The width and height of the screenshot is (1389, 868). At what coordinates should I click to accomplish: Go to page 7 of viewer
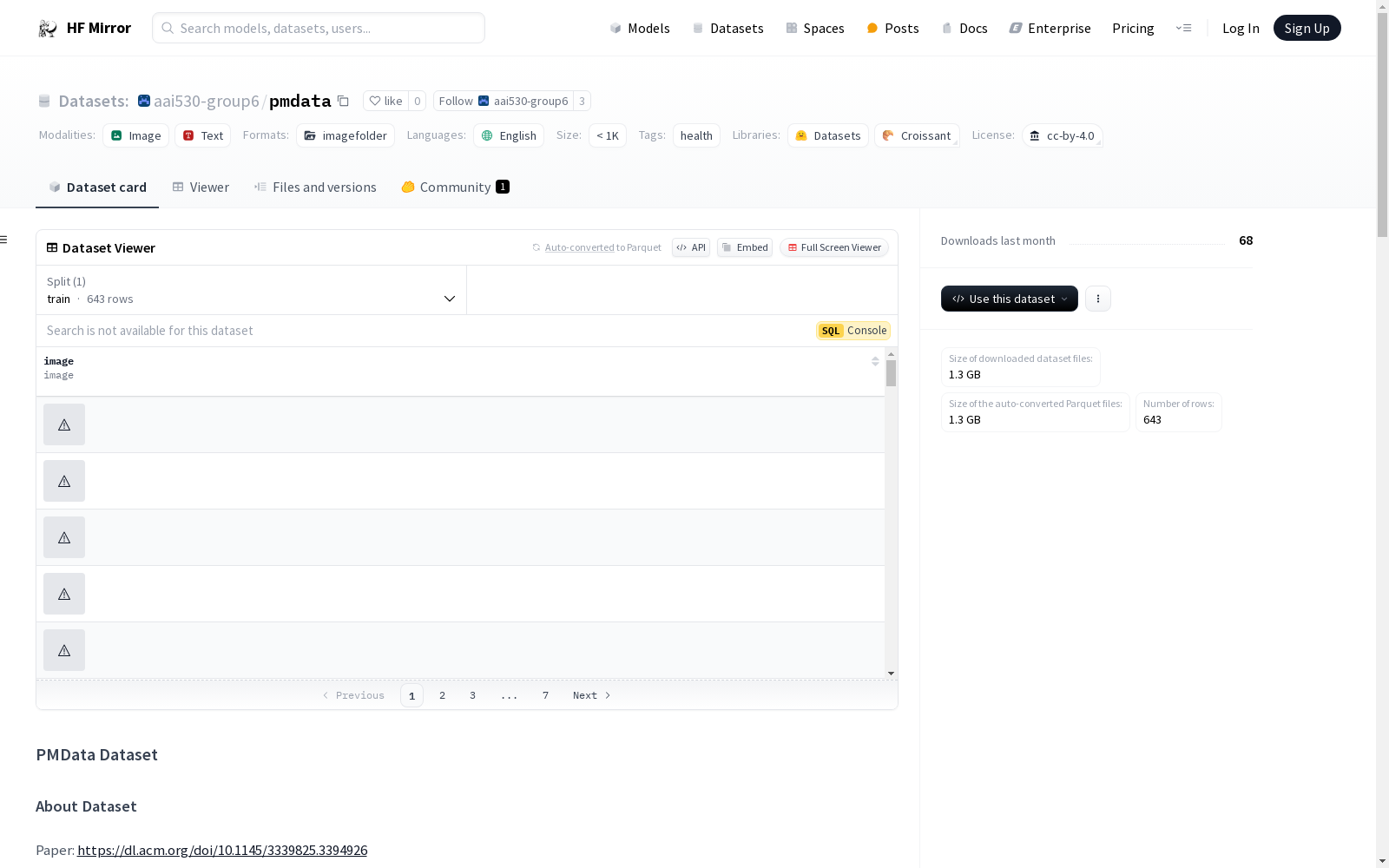point(545,695)
